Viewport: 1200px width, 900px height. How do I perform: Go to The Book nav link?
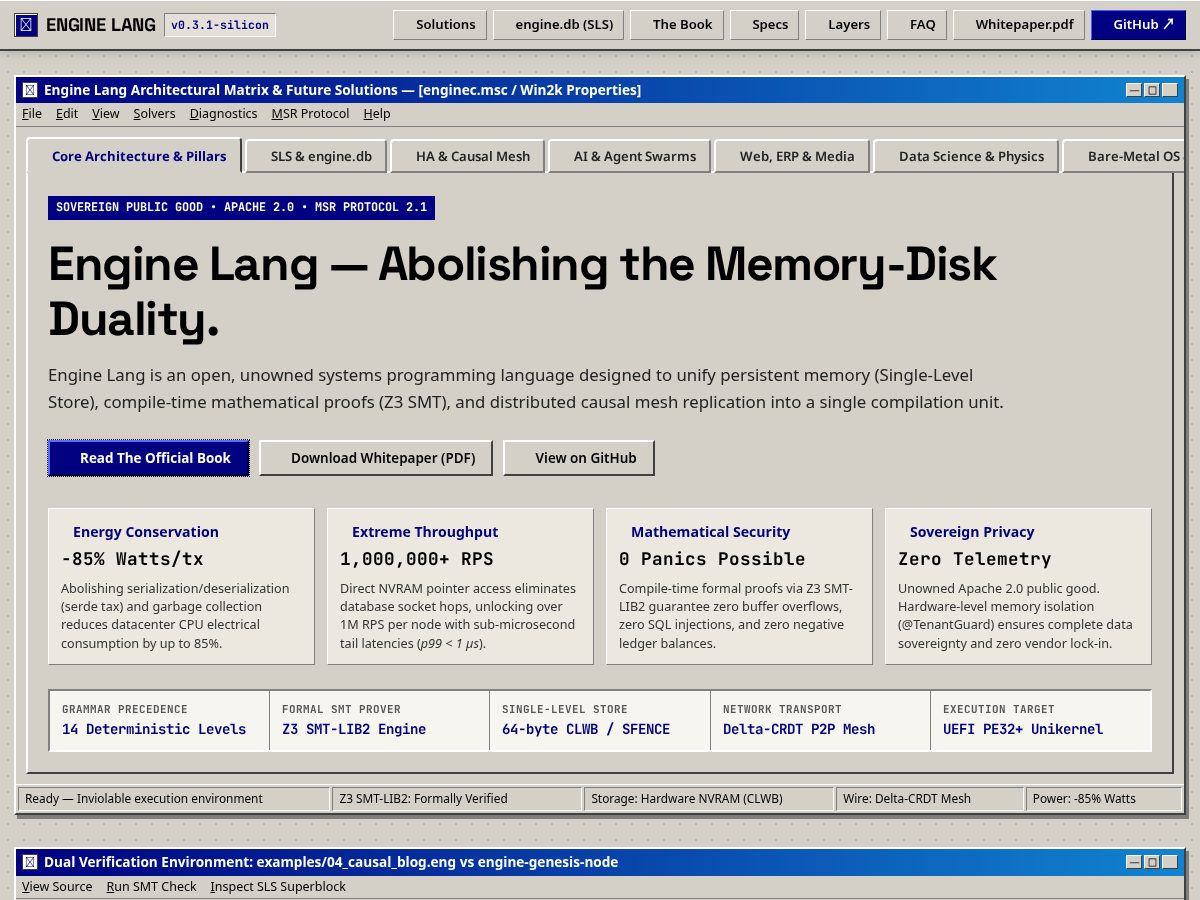(677, 24)
